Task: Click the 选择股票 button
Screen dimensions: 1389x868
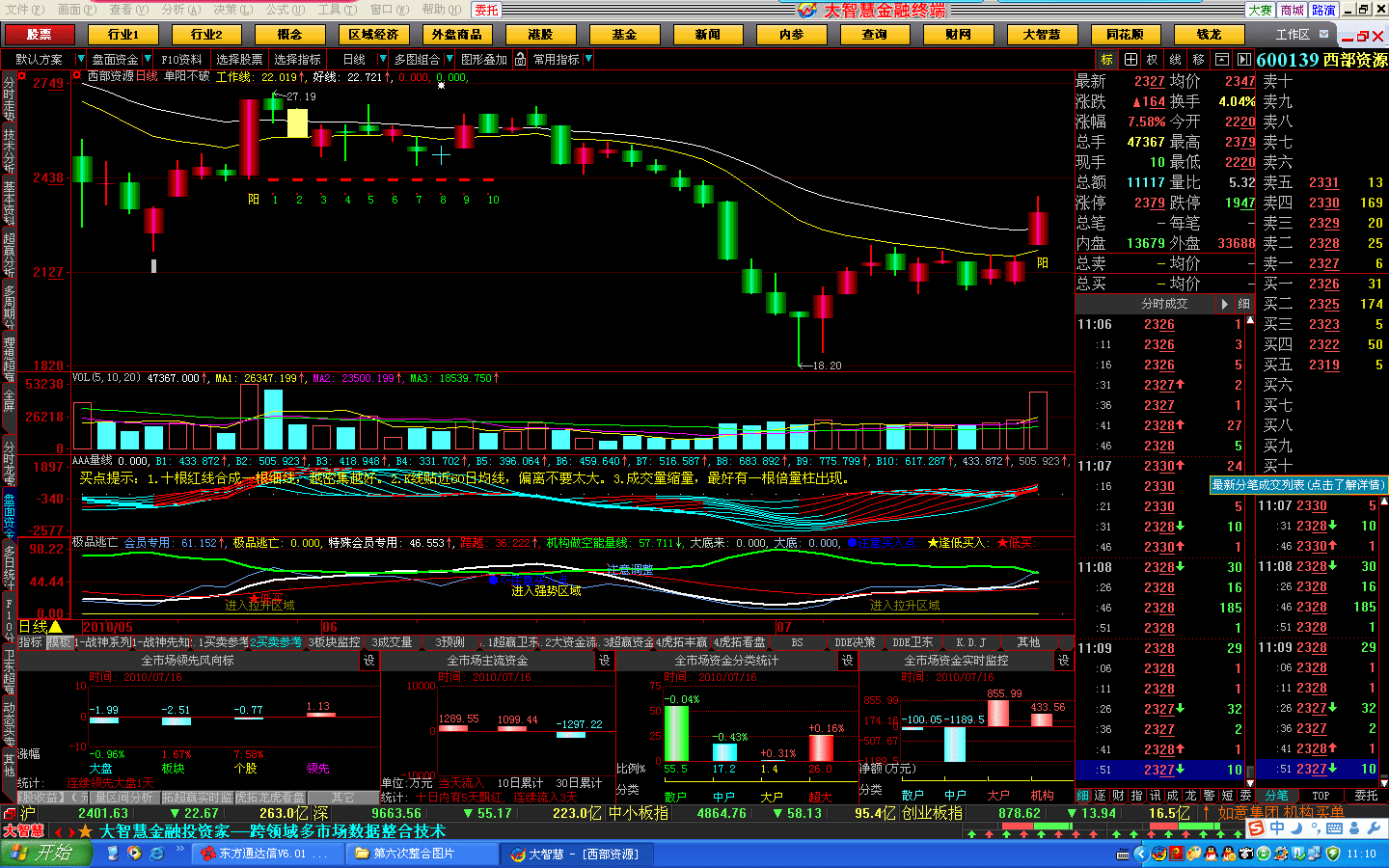Action: click(239, 60)
